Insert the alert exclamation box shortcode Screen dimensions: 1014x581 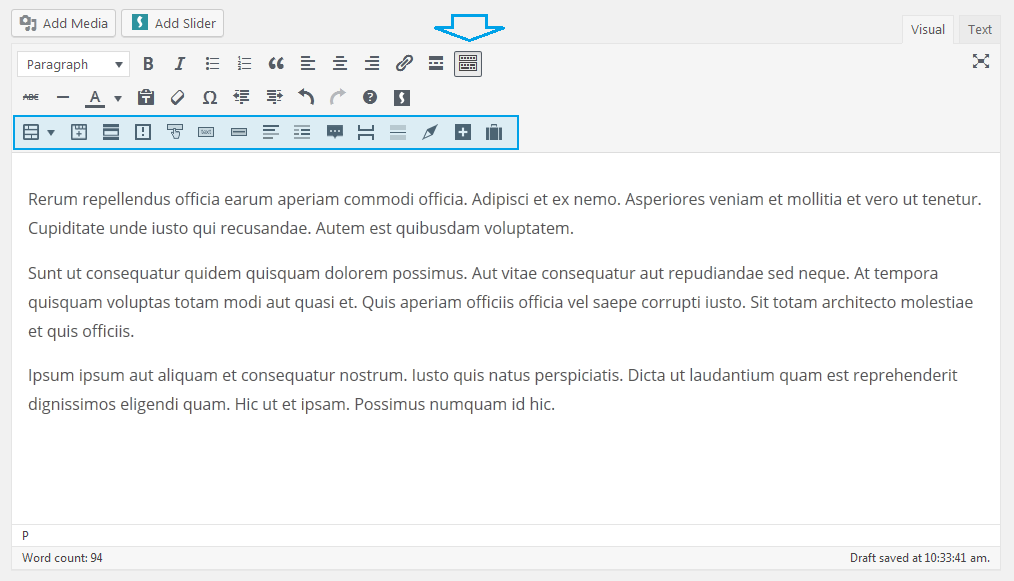point(143,132)
